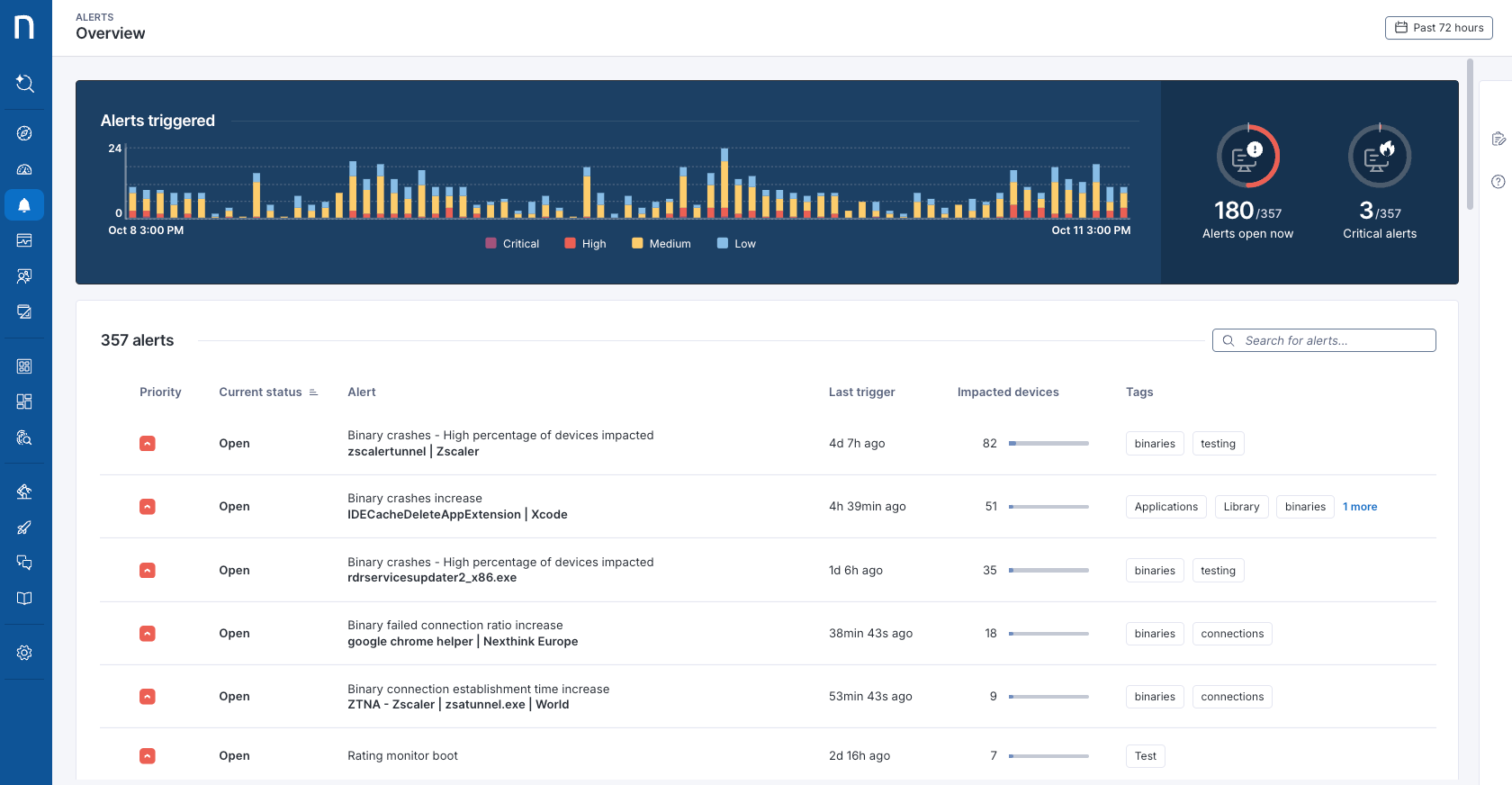Click the 'connections' tag on google chrome helper row
This screenshot has height=785, width=1512.
pyautogui.click(x=1231, y=634)
